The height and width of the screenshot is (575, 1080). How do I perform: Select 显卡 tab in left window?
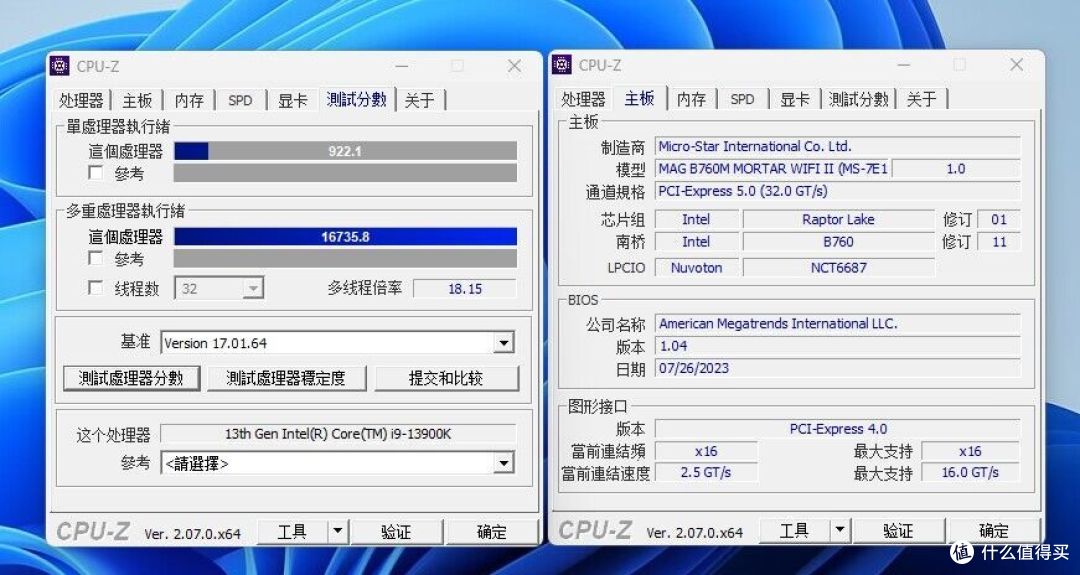point(293,101)
